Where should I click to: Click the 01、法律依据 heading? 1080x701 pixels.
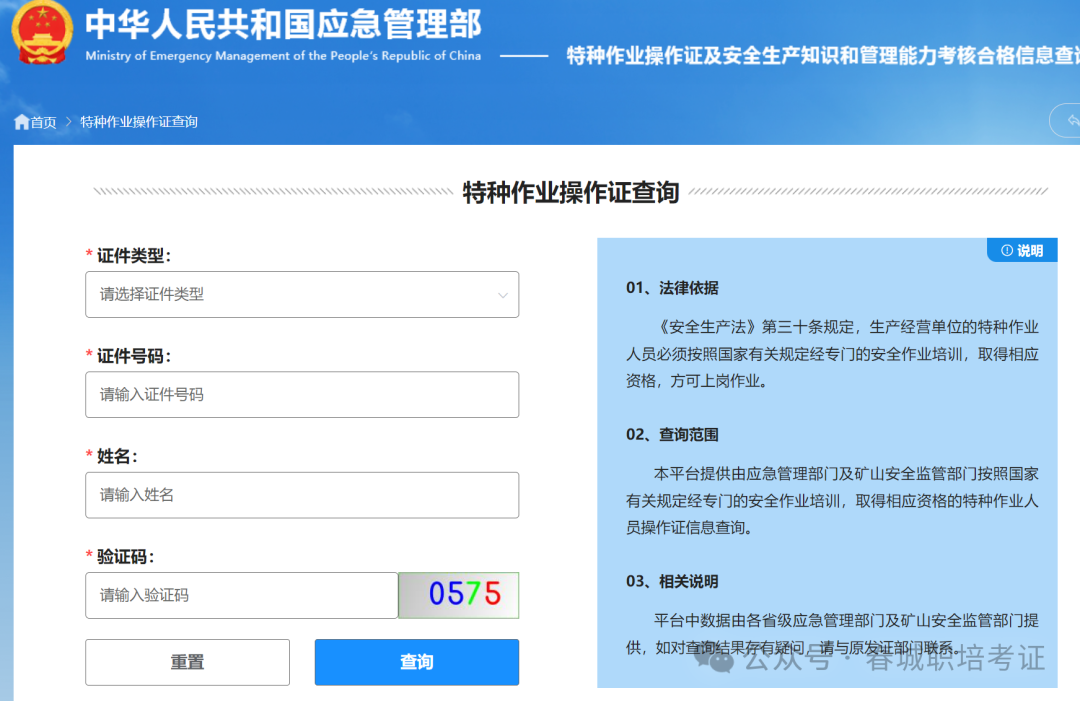(672, 288)
